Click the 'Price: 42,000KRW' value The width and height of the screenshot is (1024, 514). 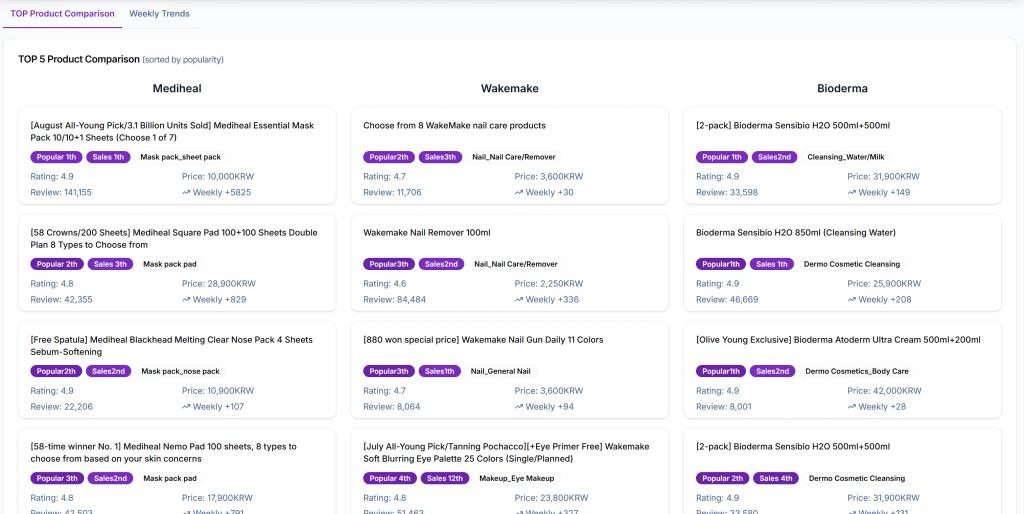pyautogui.click(x=884, y=391)
